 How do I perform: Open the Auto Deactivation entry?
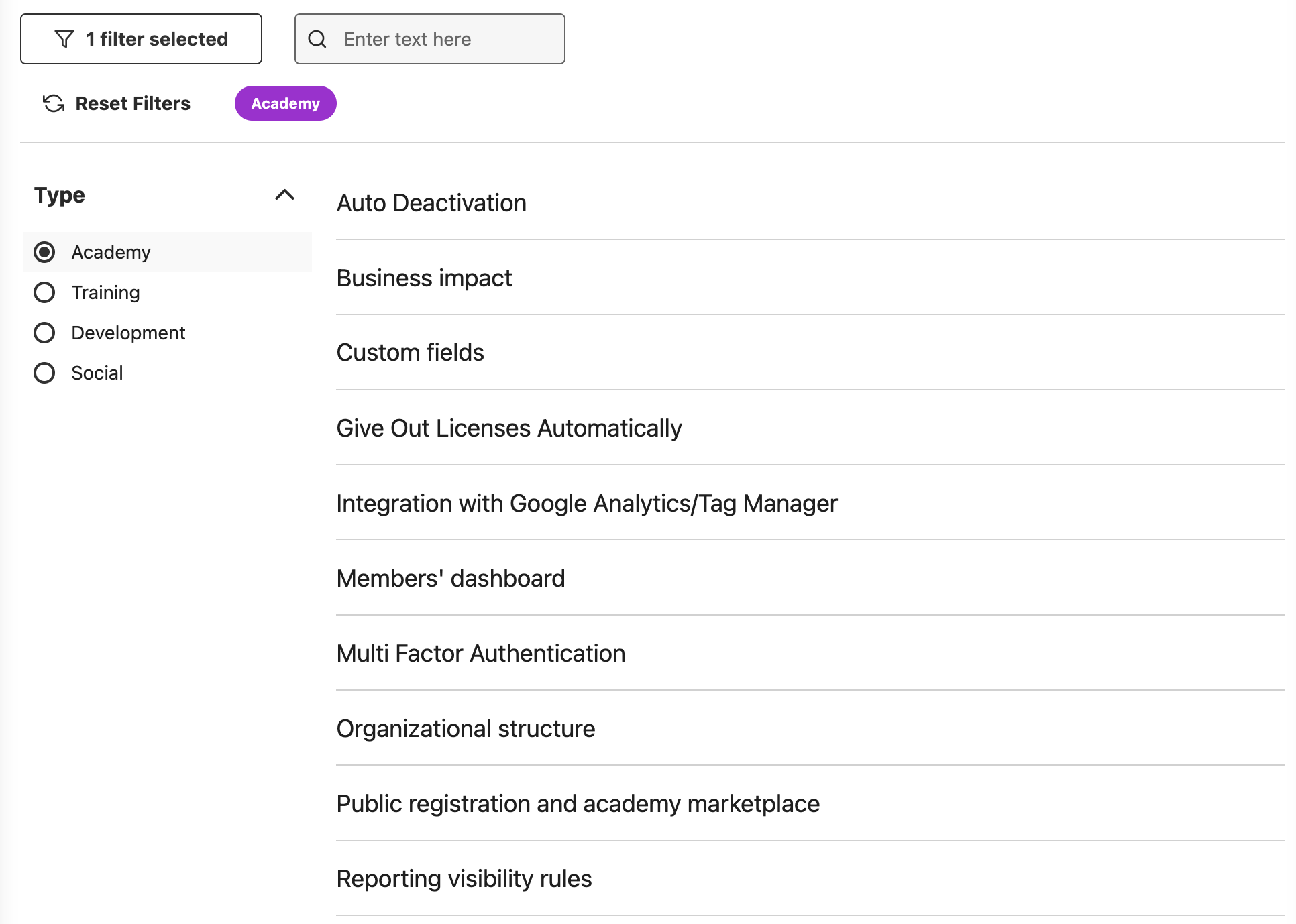(x=431, y=203)
